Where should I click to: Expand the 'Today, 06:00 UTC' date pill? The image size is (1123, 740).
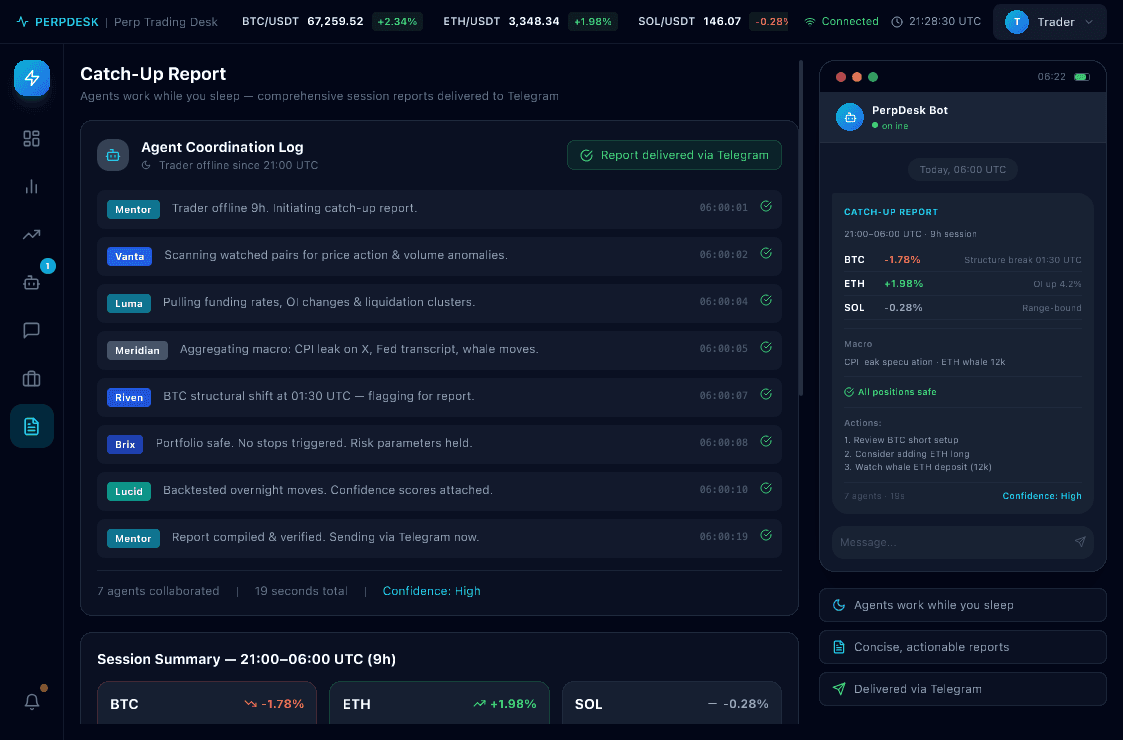962,169
